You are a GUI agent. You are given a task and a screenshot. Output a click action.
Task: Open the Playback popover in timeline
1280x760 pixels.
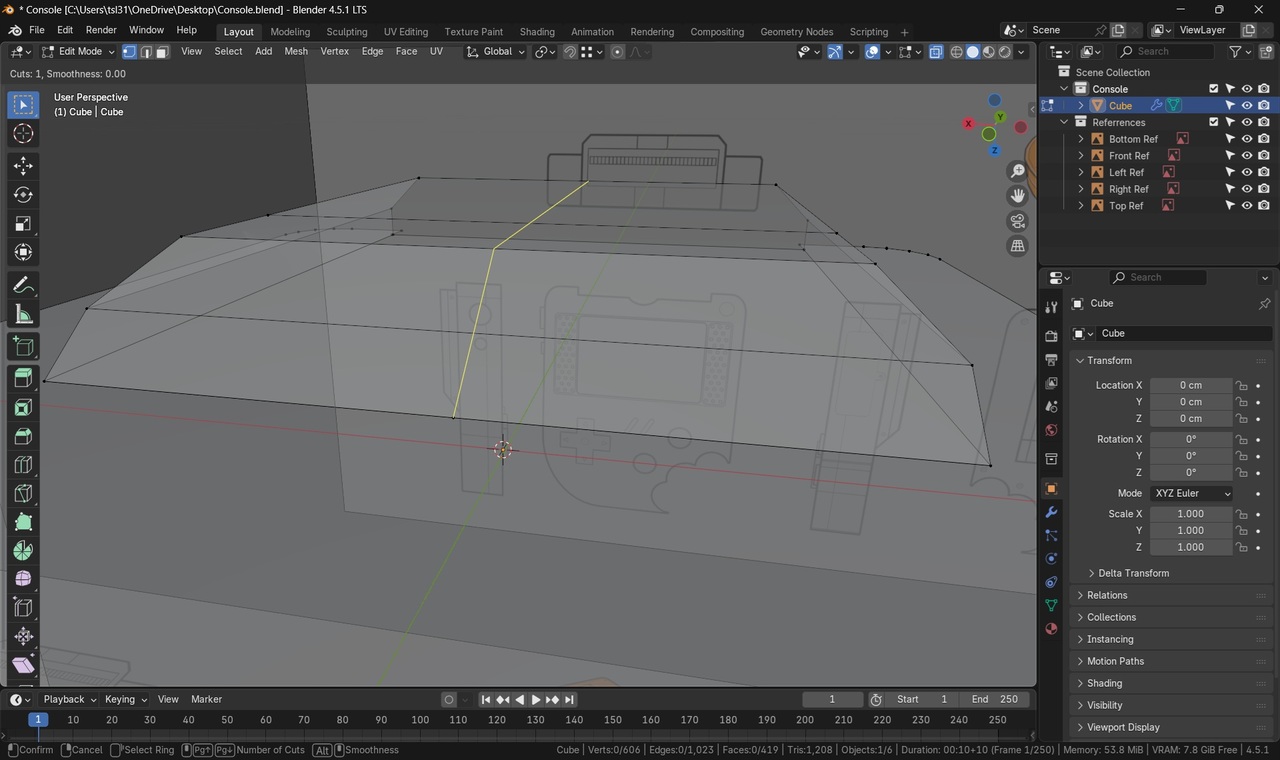69,699
